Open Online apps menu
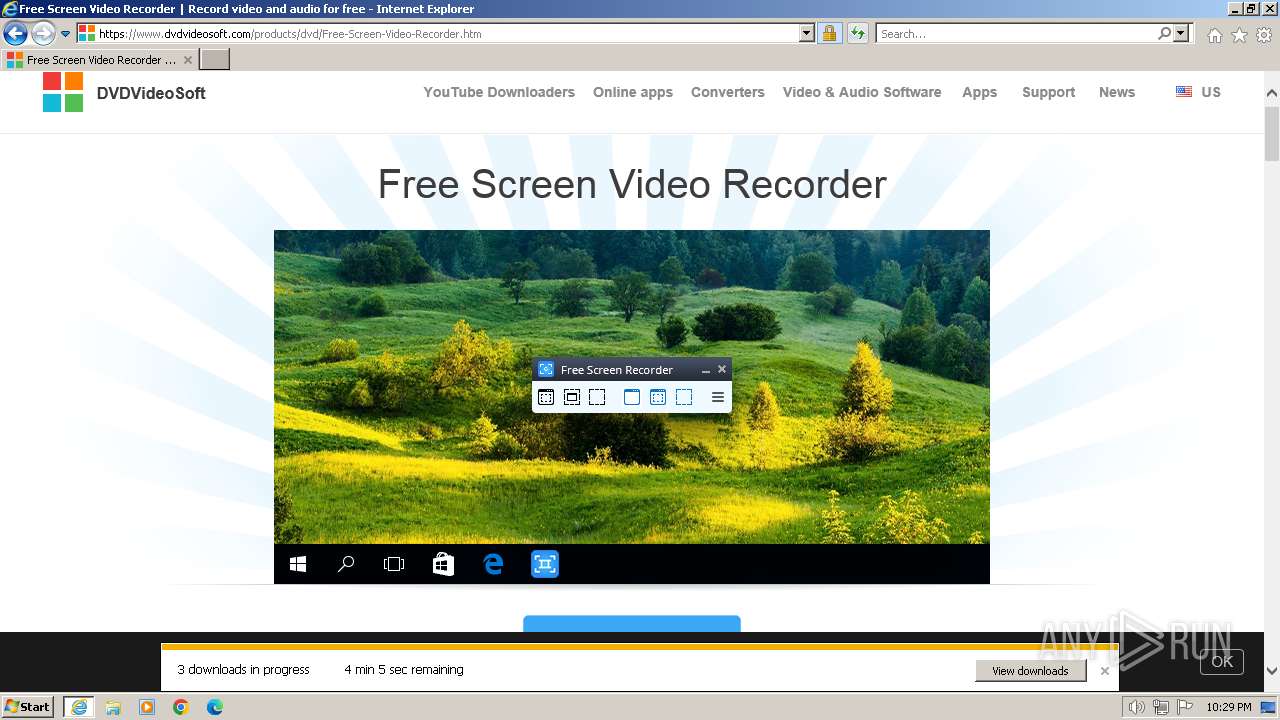 tap(633, 92)
